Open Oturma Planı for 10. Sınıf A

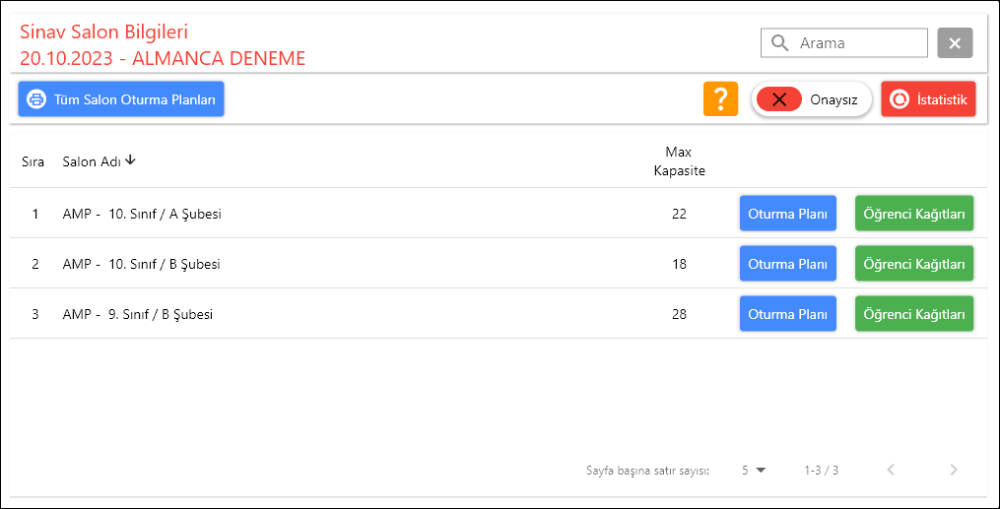coord(787,213)
